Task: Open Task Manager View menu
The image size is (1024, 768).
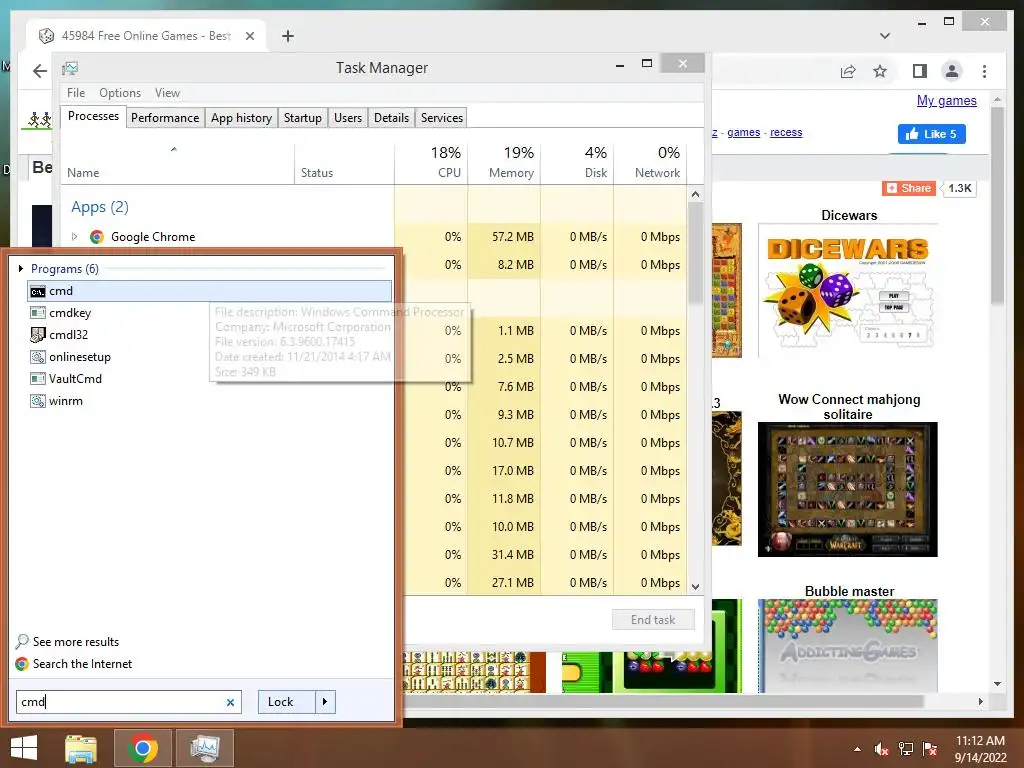Action: pos(167,93)
